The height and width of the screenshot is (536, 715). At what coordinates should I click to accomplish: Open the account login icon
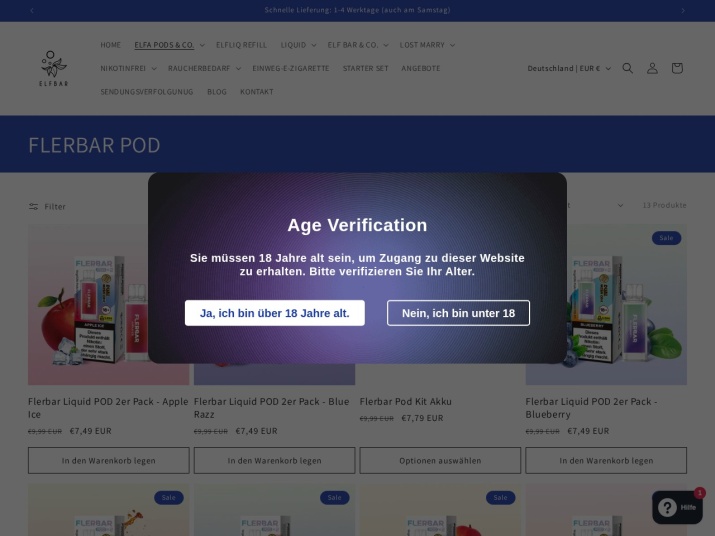(x=652, y=68)
